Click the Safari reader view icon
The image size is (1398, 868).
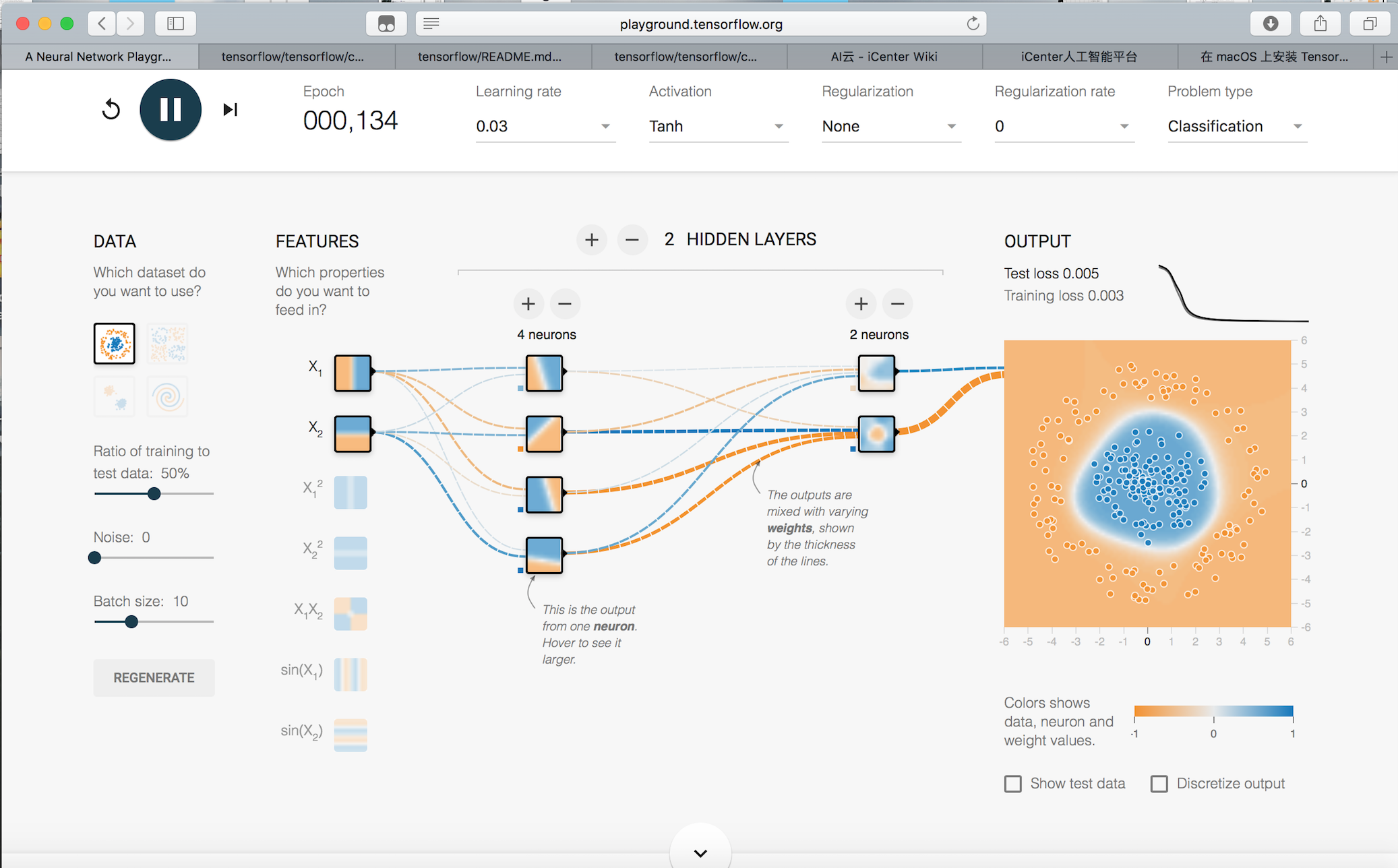431,24
